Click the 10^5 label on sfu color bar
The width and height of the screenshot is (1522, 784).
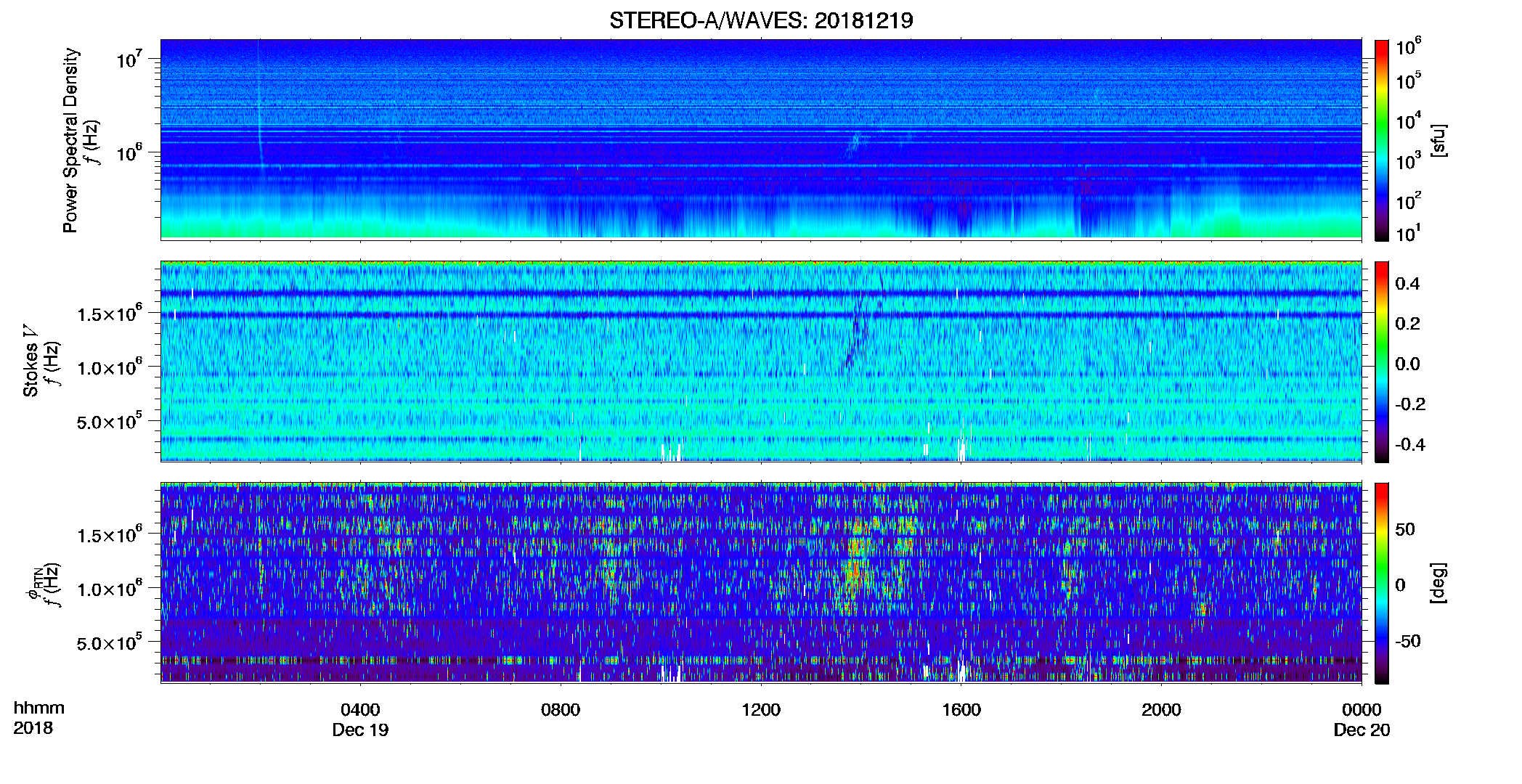[1408, 81]
